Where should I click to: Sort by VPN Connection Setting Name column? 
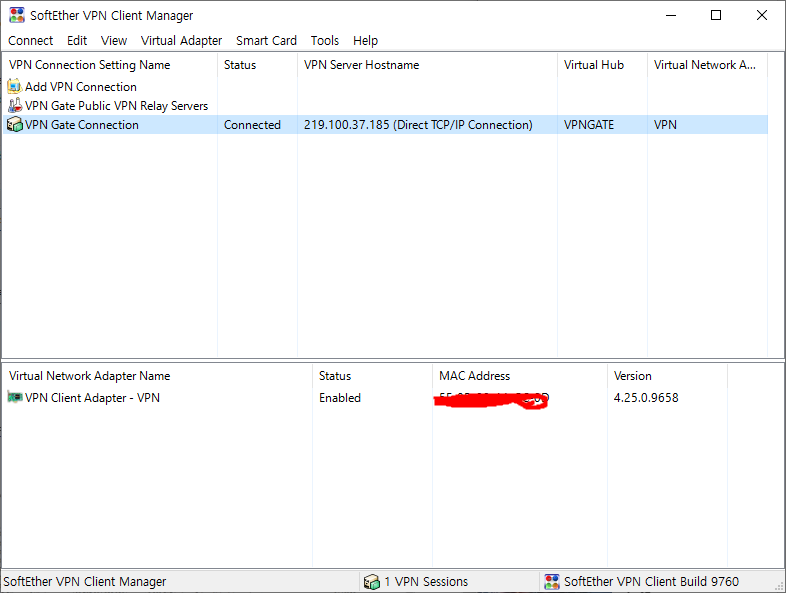coord(110,65)
